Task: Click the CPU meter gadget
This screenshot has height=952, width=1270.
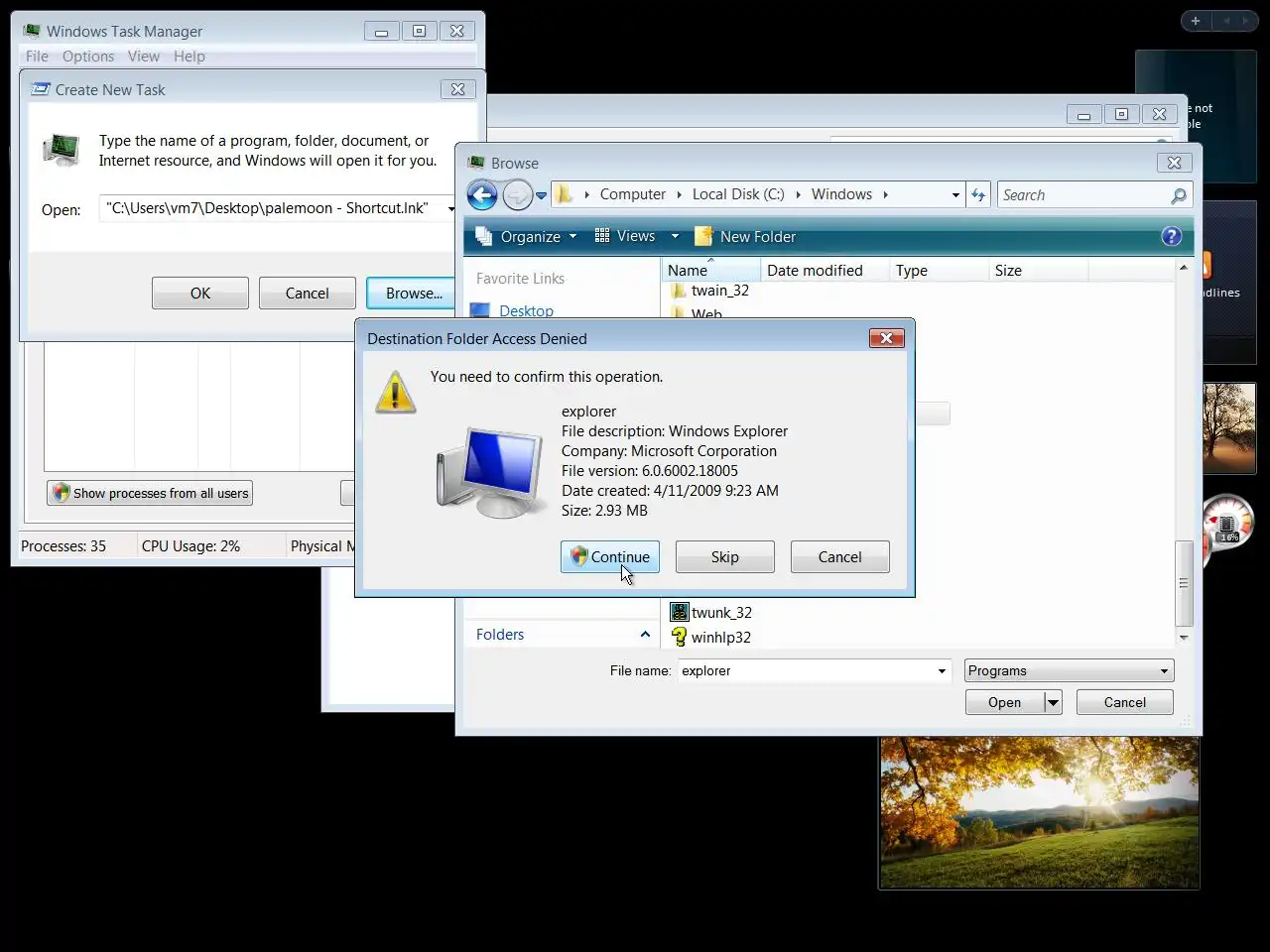Action: (x=1228, y=526)
